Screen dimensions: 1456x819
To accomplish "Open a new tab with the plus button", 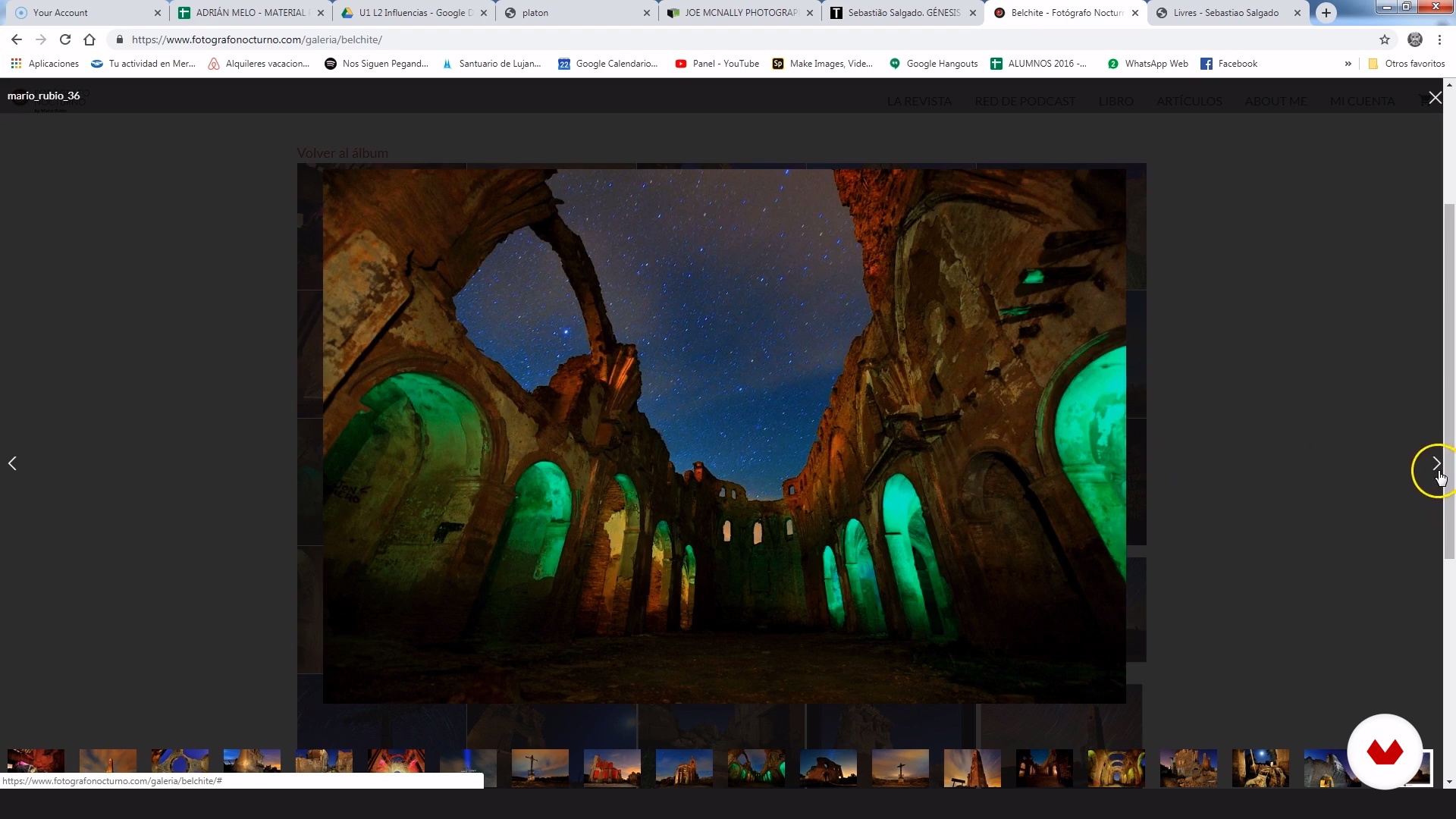I will 1326,13.
